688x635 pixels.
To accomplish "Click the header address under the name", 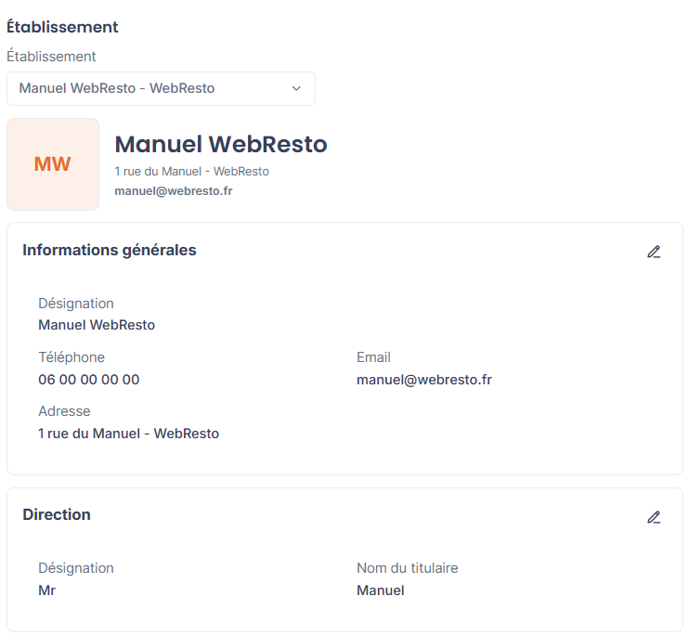I will [x=192, y=172].
